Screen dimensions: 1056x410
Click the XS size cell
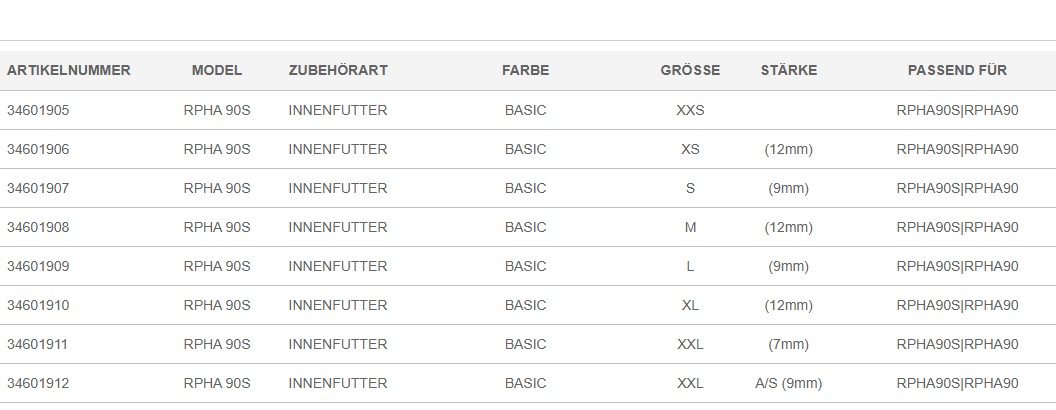point(690,149)
